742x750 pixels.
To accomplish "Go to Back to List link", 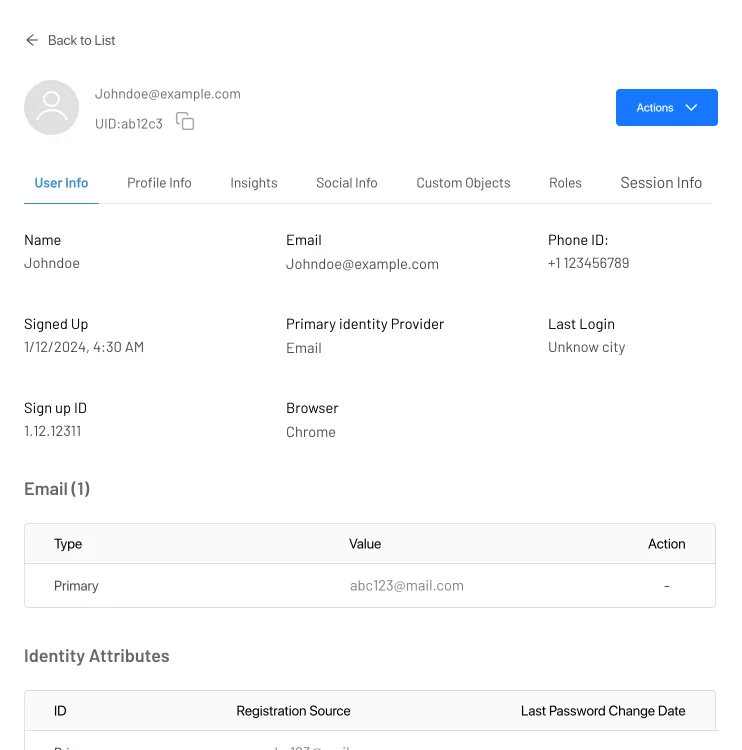I will tap(81, 40).
